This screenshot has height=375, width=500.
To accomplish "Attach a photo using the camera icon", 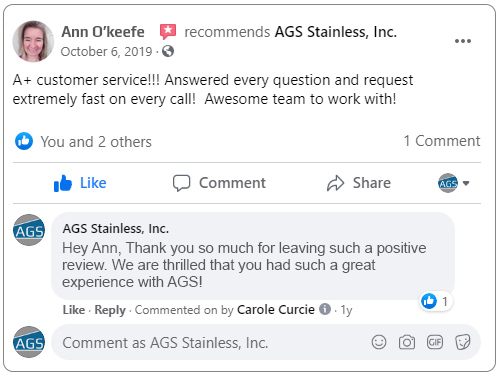I will click(407, 342).
